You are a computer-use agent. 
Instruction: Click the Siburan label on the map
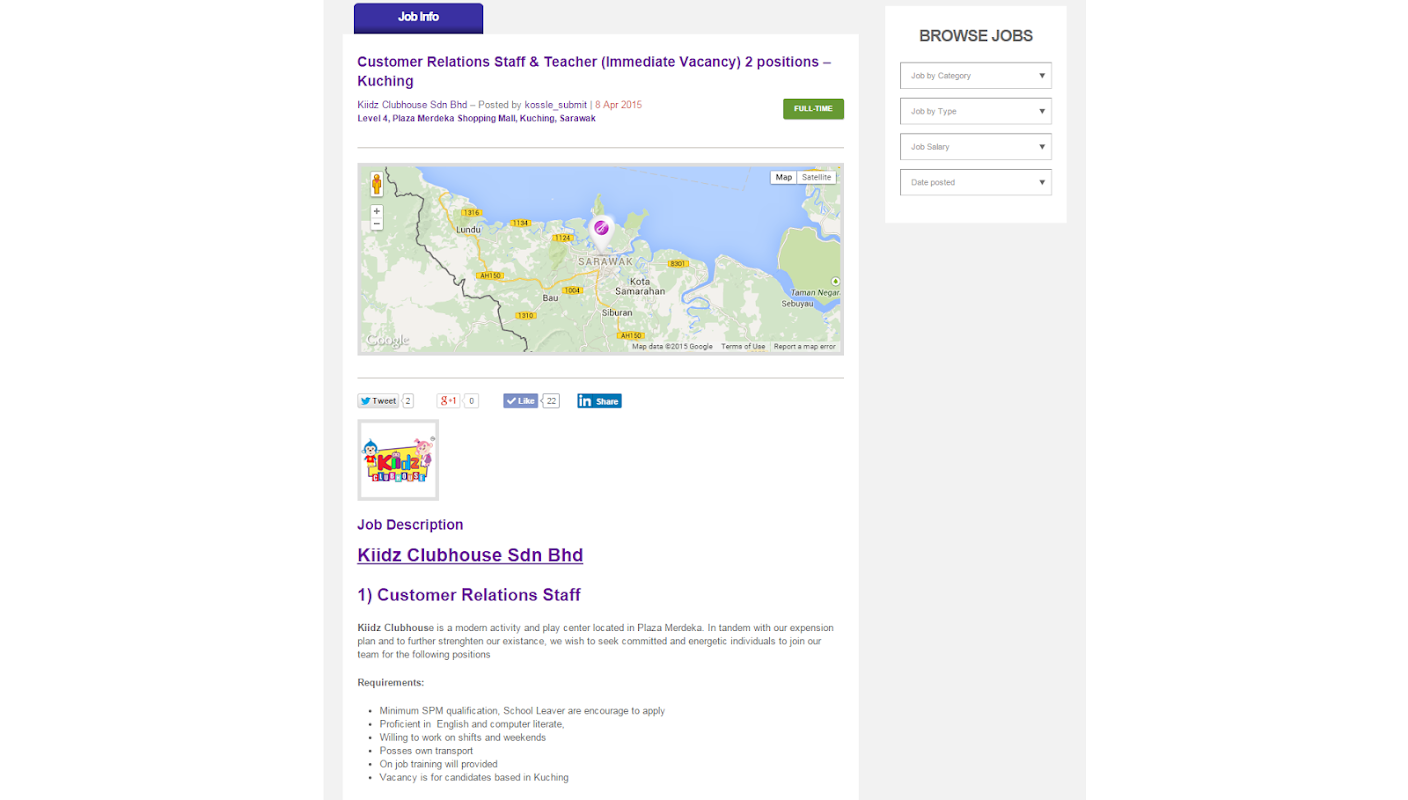617,312
